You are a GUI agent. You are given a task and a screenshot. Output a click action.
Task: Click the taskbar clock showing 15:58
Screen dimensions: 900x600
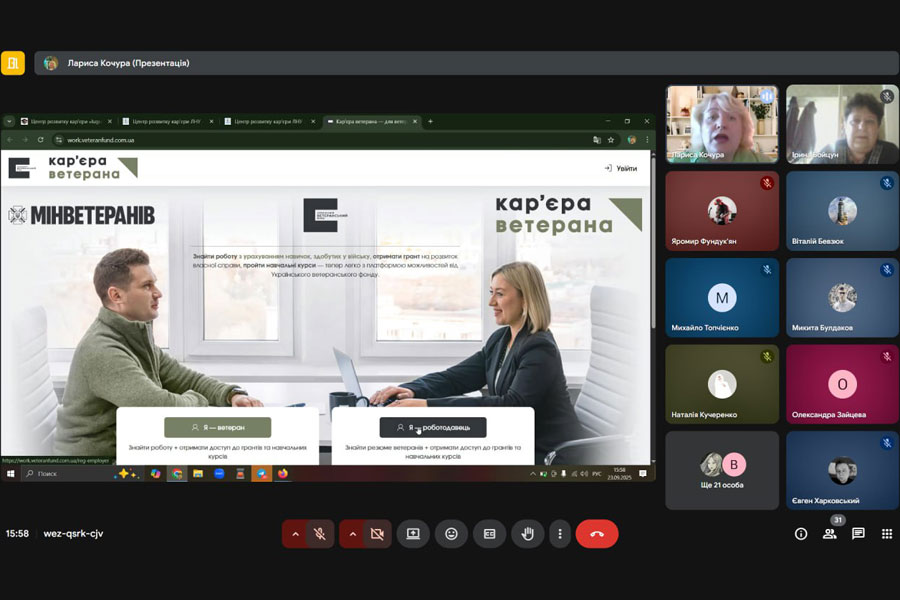(620, 474)
